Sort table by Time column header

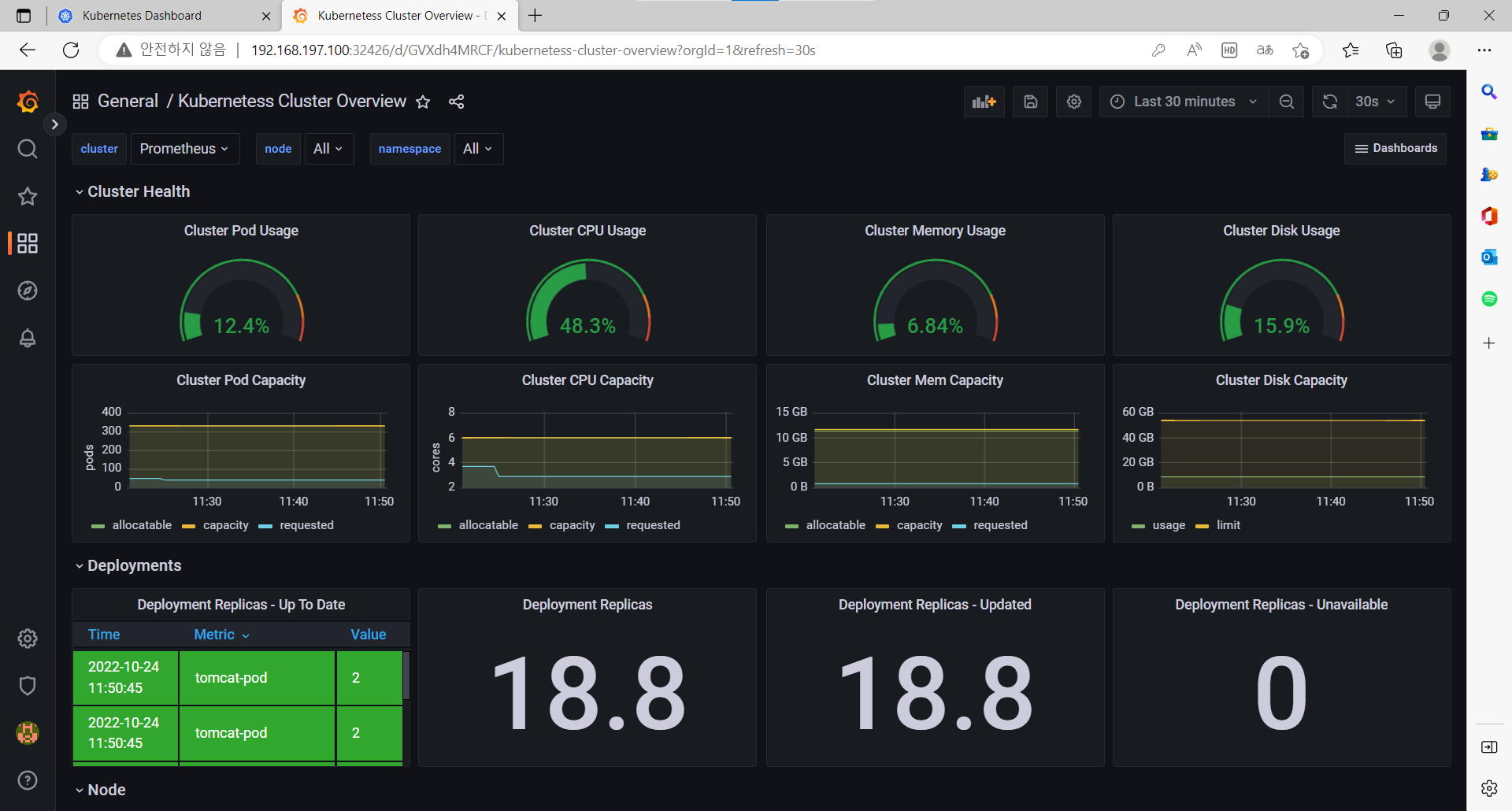(104, 635)
